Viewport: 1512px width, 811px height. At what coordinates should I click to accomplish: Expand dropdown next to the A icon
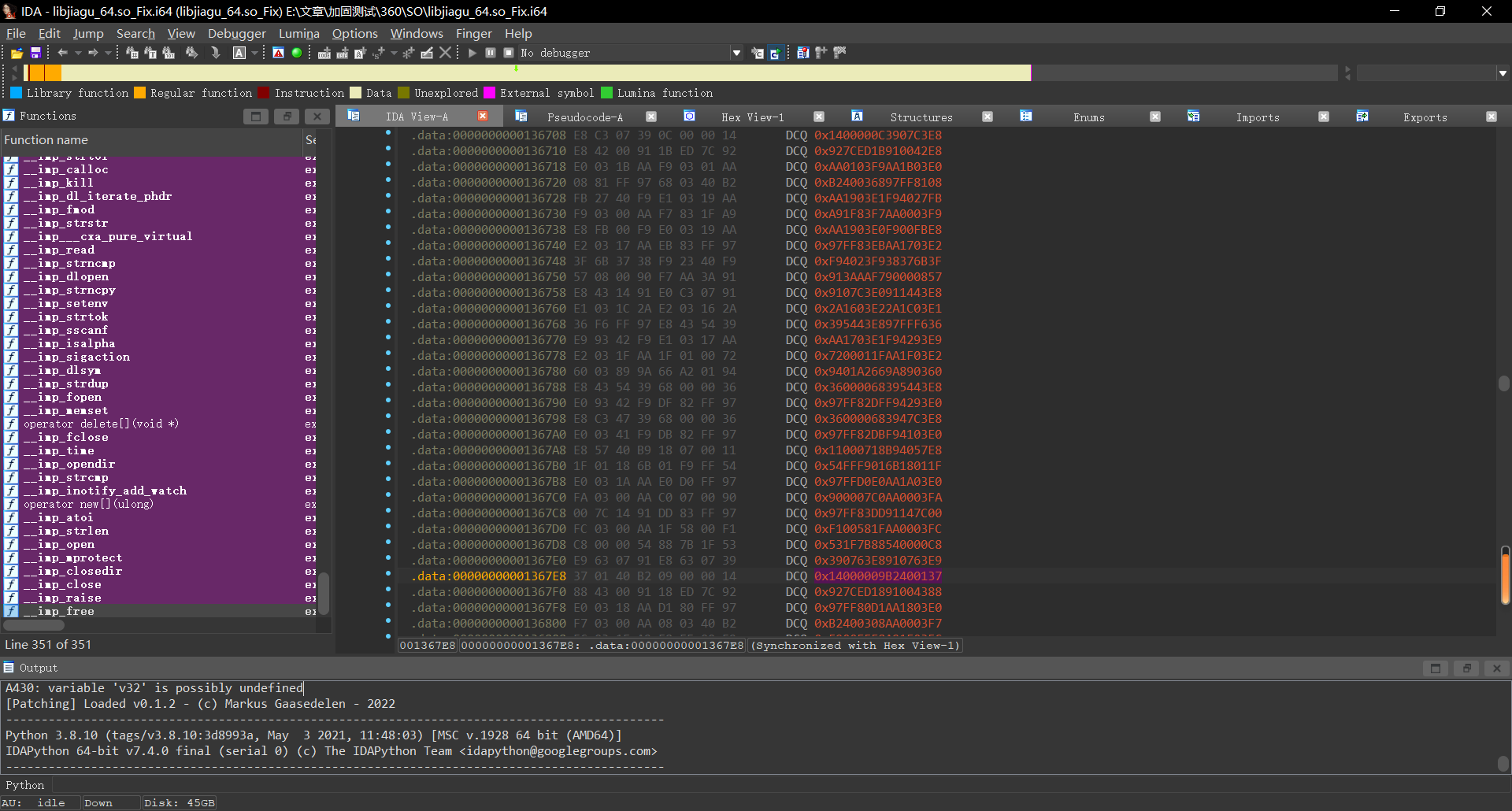pos(254,53)
